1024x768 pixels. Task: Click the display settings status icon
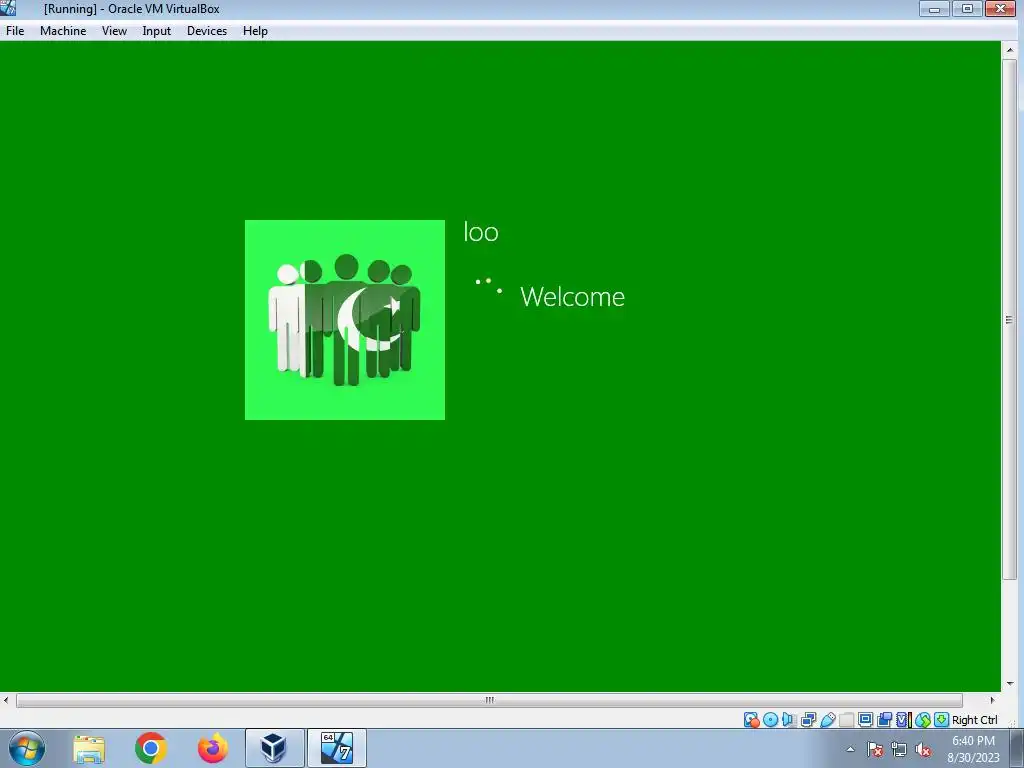point(865,720)
